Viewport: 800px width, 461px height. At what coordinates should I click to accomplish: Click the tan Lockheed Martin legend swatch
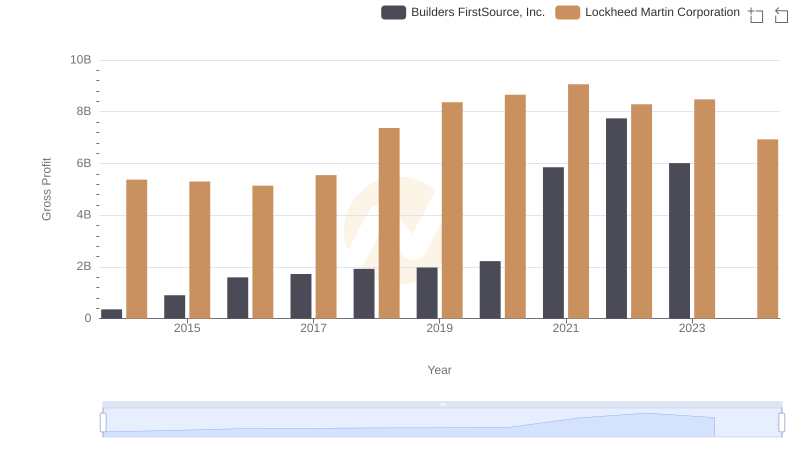567,12
